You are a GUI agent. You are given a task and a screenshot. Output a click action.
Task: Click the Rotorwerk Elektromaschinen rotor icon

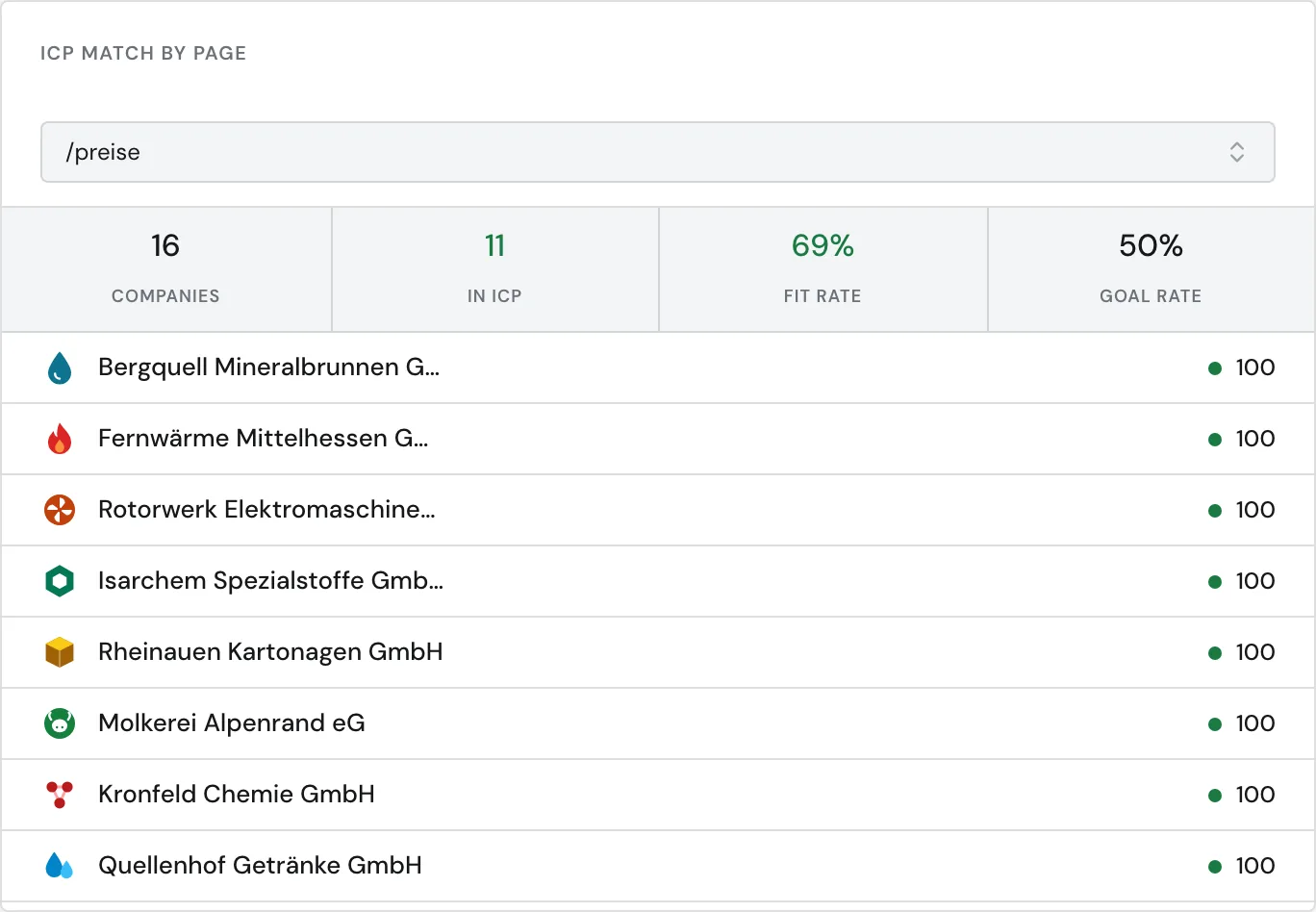60,510
